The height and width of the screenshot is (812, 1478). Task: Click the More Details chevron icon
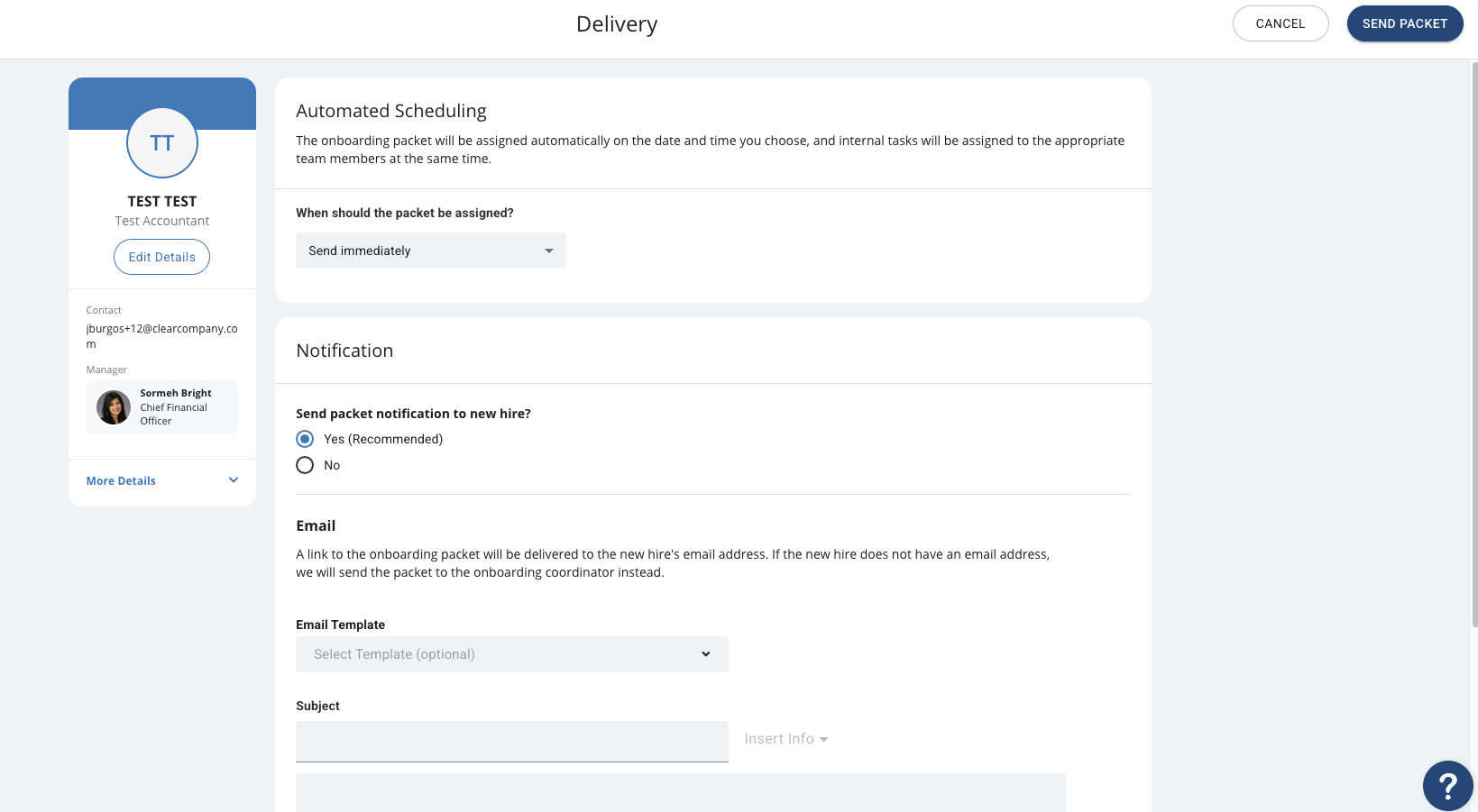tap(234, 480)
